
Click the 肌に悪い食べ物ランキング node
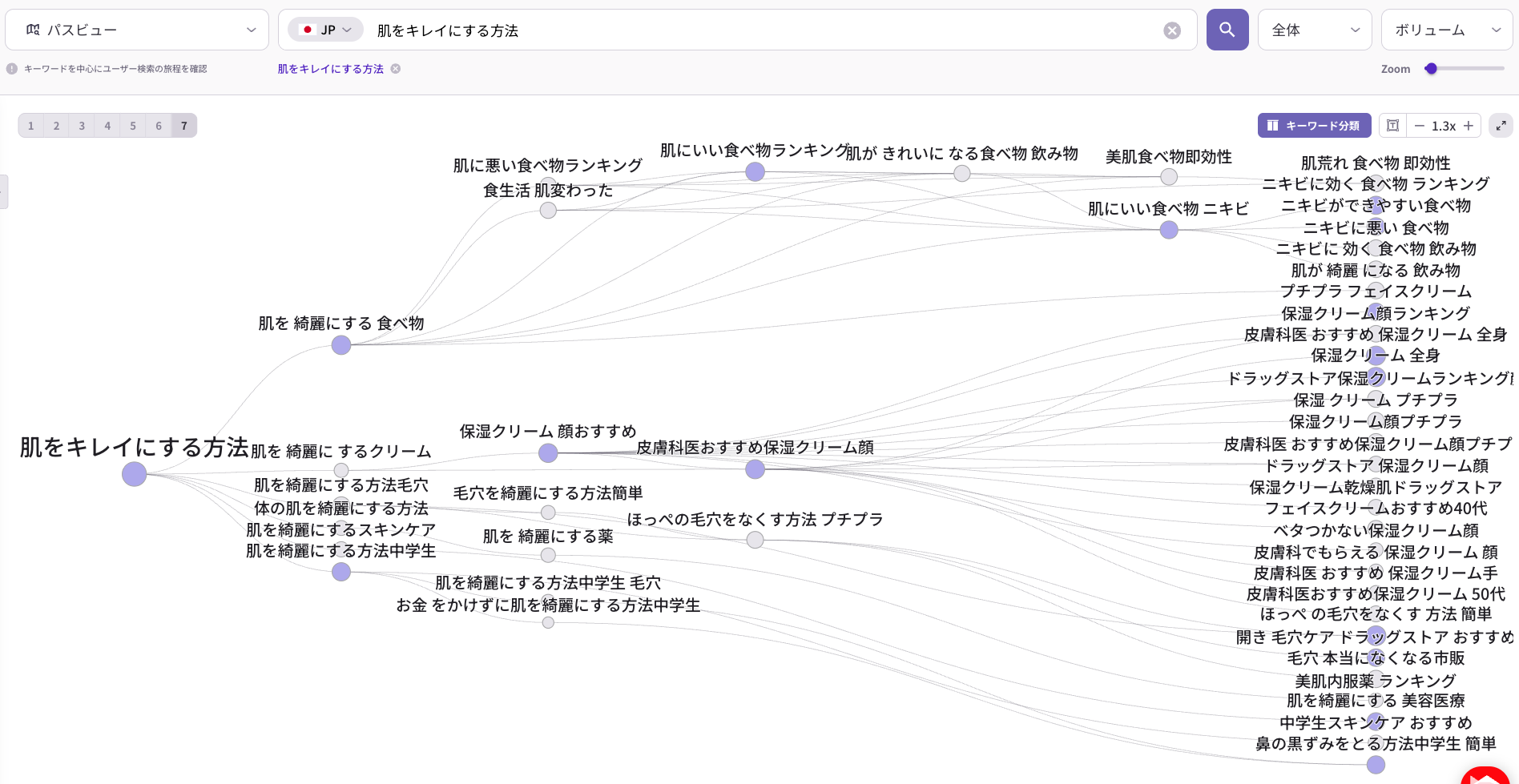(548, 185)
